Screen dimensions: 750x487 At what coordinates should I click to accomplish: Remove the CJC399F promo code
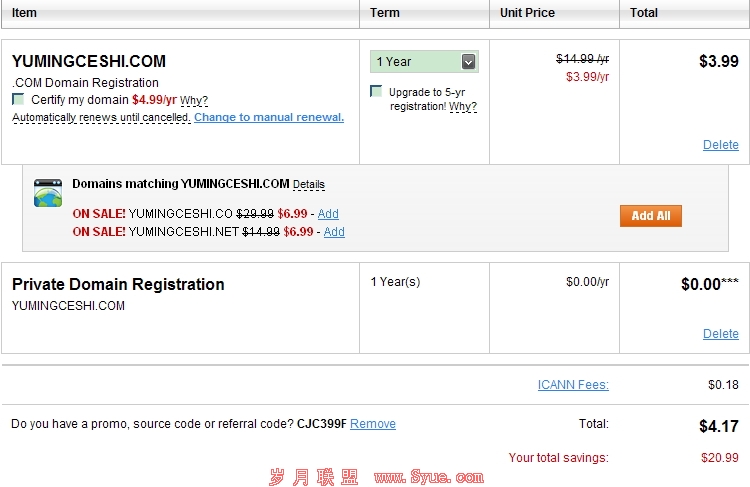[x=373, y=424]
